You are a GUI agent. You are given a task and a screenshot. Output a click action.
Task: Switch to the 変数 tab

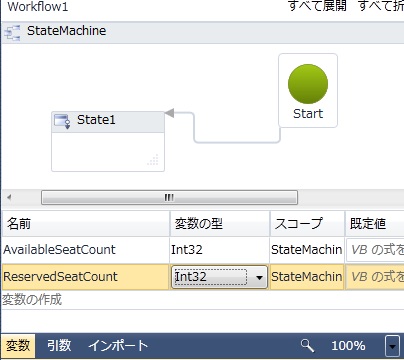coord(18,345)
